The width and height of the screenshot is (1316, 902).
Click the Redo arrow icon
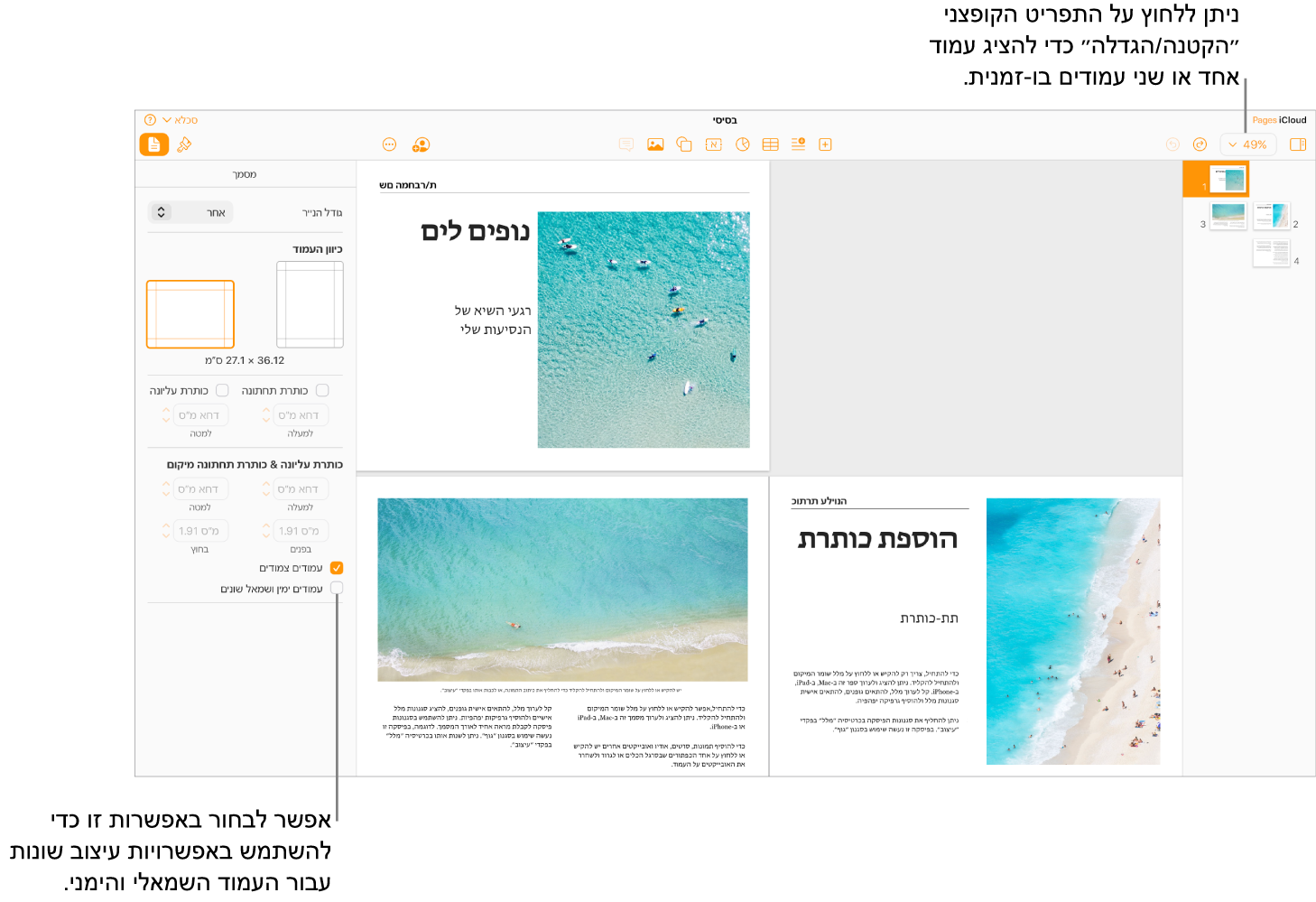pos(1200,144)
